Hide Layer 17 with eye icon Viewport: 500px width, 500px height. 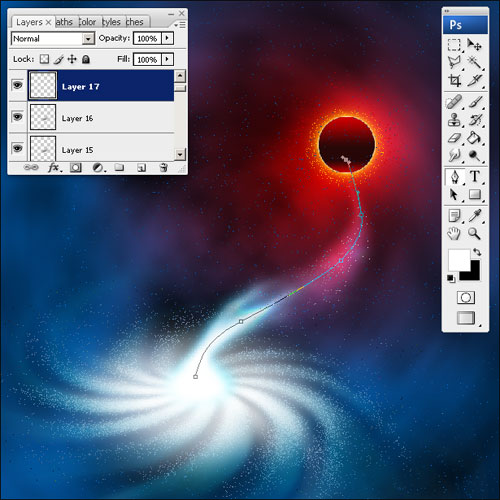(18, 85)
